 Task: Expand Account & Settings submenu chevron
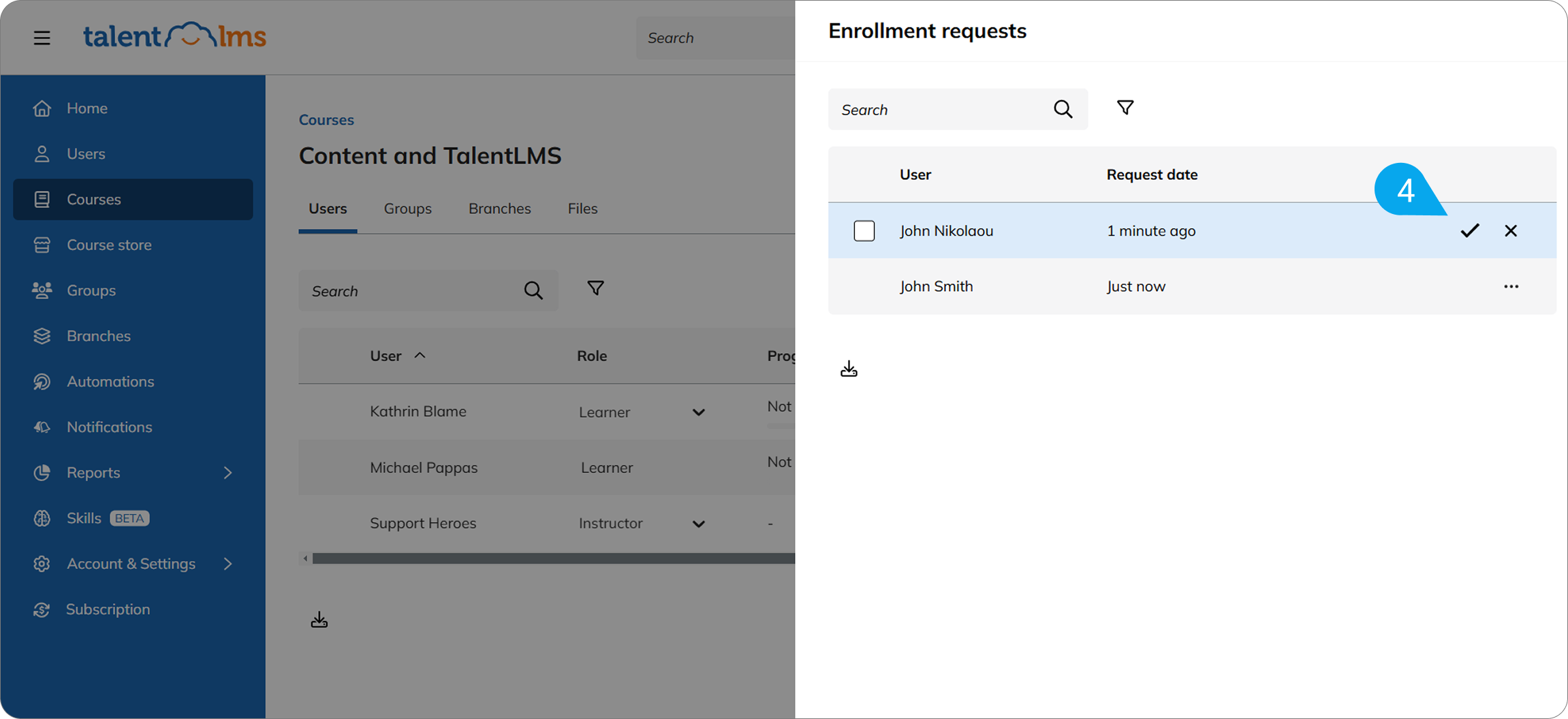pyautogui.click(x=228, y=564)
